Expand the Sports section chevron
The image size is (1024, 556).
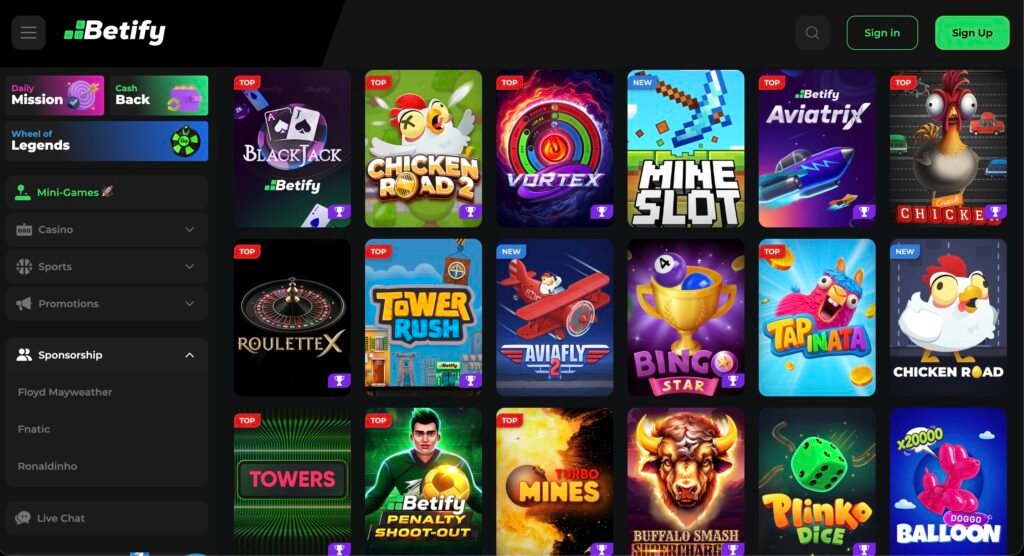coord(189,267)
